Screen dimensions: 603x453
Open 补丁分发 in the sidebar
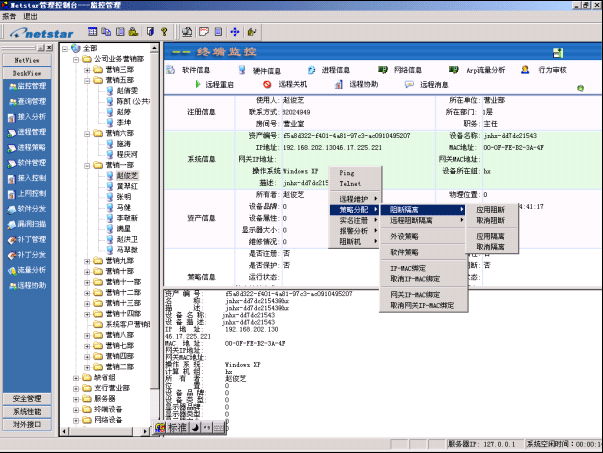click(x=27, y=255)
